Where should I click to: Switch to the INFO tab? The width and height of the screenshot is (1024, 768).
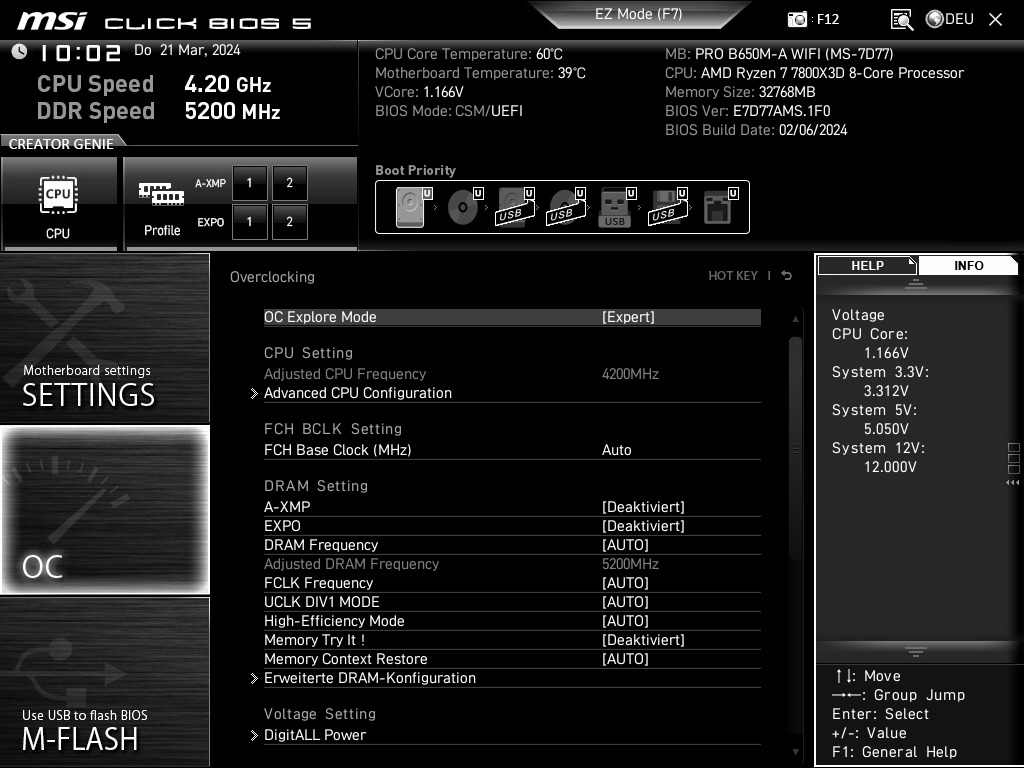[968, 265]
